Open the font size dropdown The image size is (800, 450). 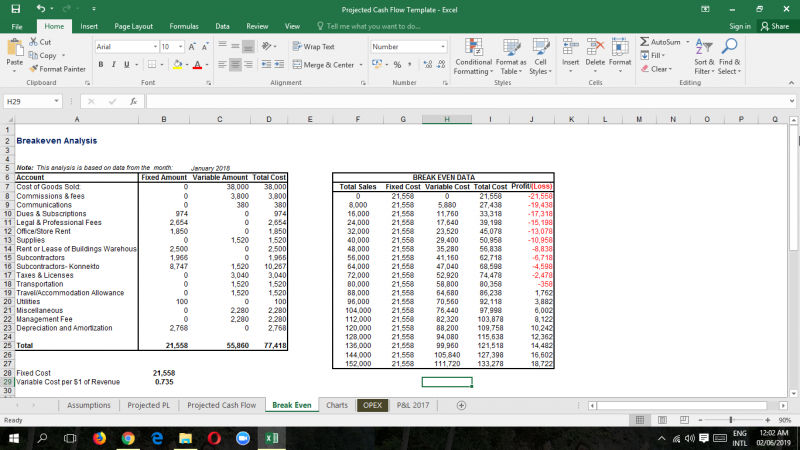tap(179, 46)
